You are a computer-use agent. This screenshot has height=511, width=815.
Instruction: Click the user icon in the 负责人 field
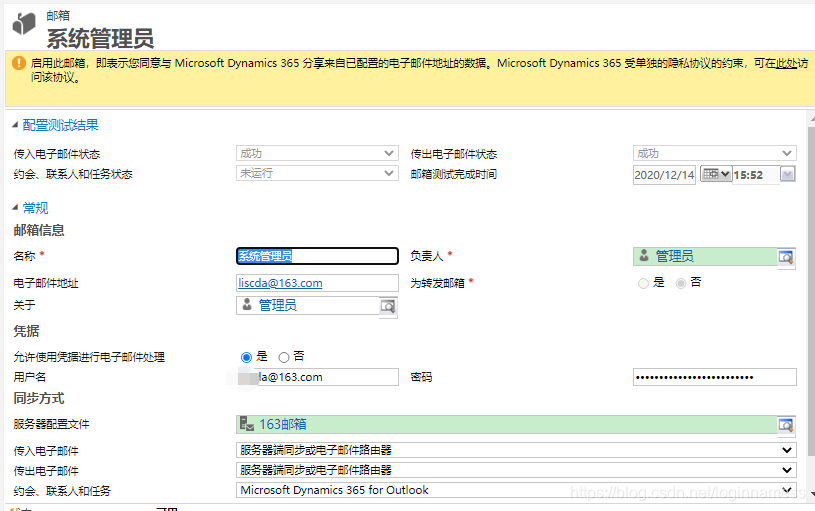pos(644,255)
